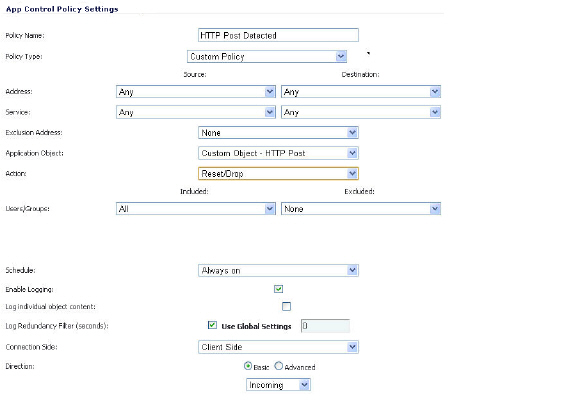Screen dimensions: 576x411
Task: Enable Log individual object content checkbox
Action: point(287,306)
